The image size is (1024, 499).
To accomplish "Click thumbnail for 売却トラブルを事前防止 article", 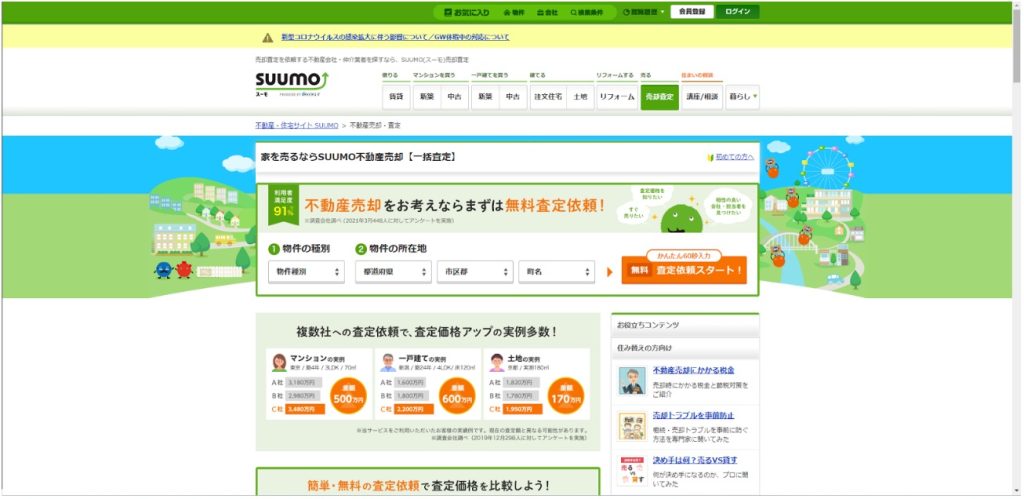I will (632, 426).
